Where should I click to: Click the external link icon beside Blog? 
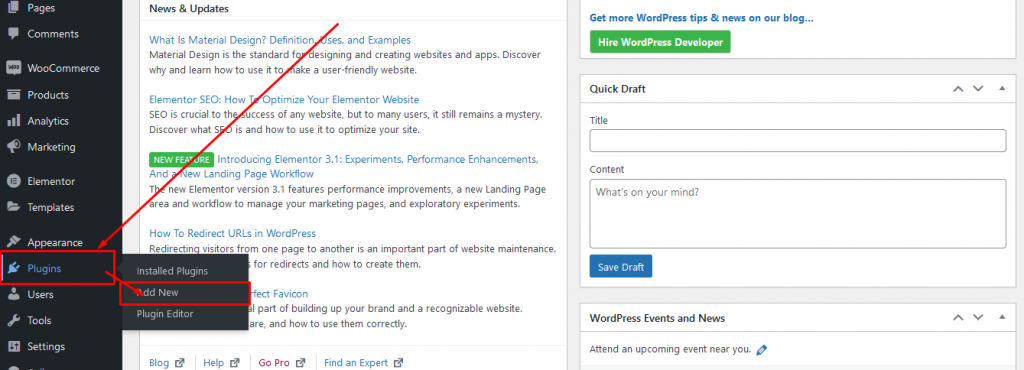(x=180, y=363)
